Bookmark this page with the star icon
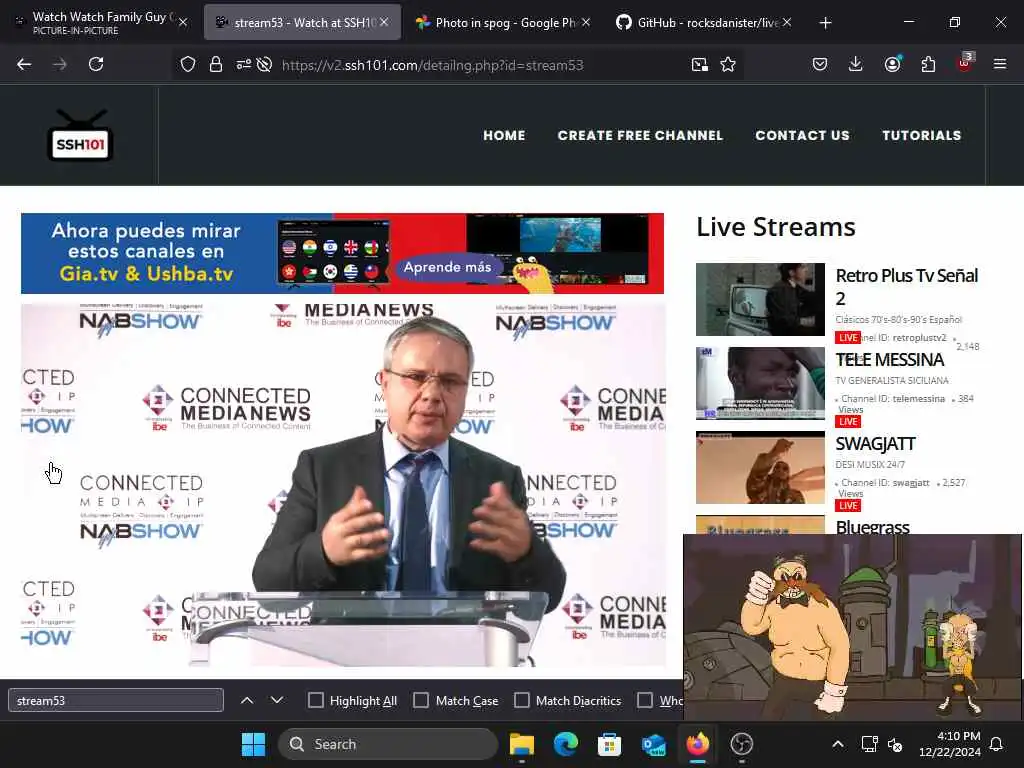Image resolution: width=1024 pixels, height=768 pixels. pos(728,64)
